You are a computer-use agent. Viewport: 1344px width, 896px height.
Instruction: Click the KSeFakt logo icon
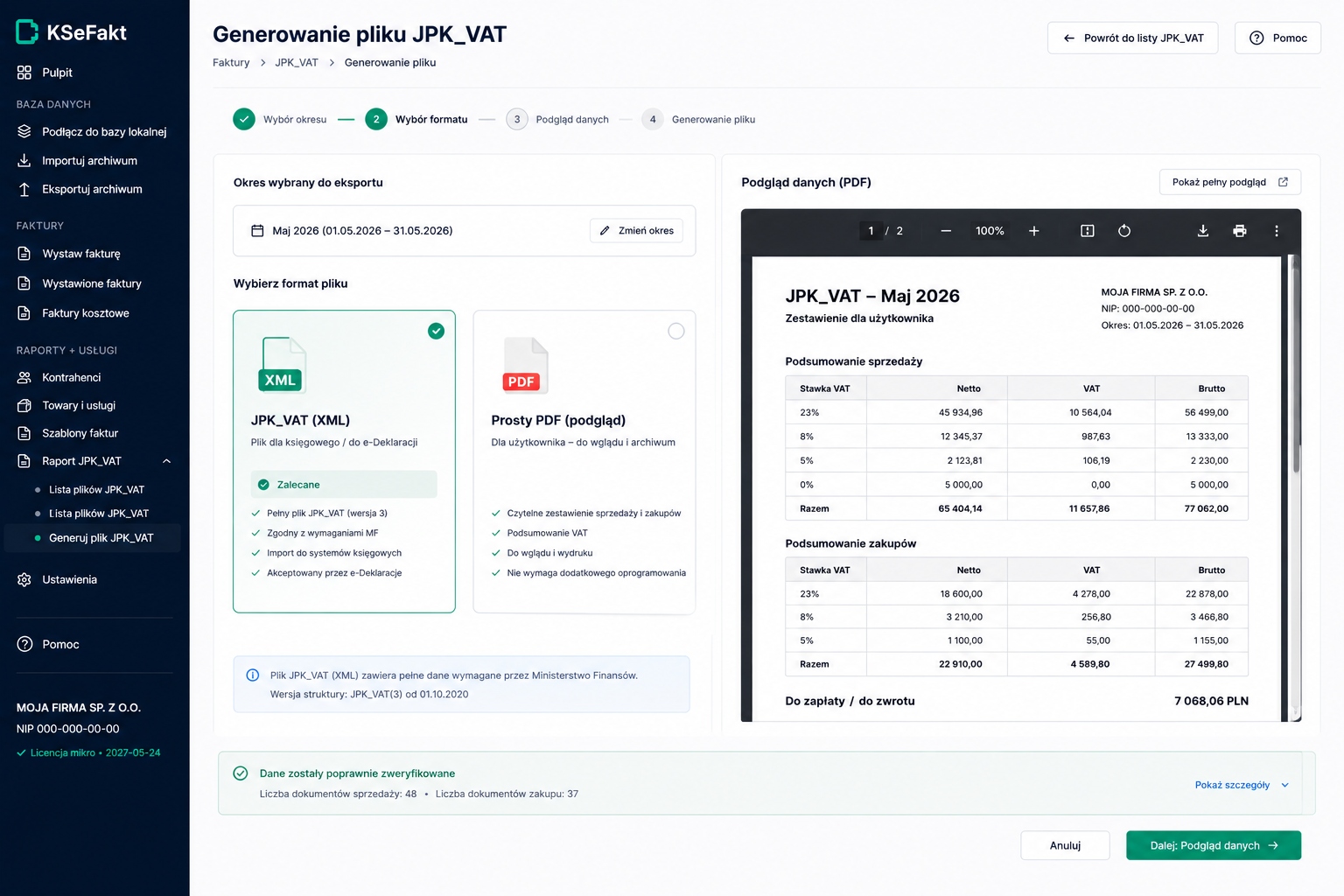[27, 32]
